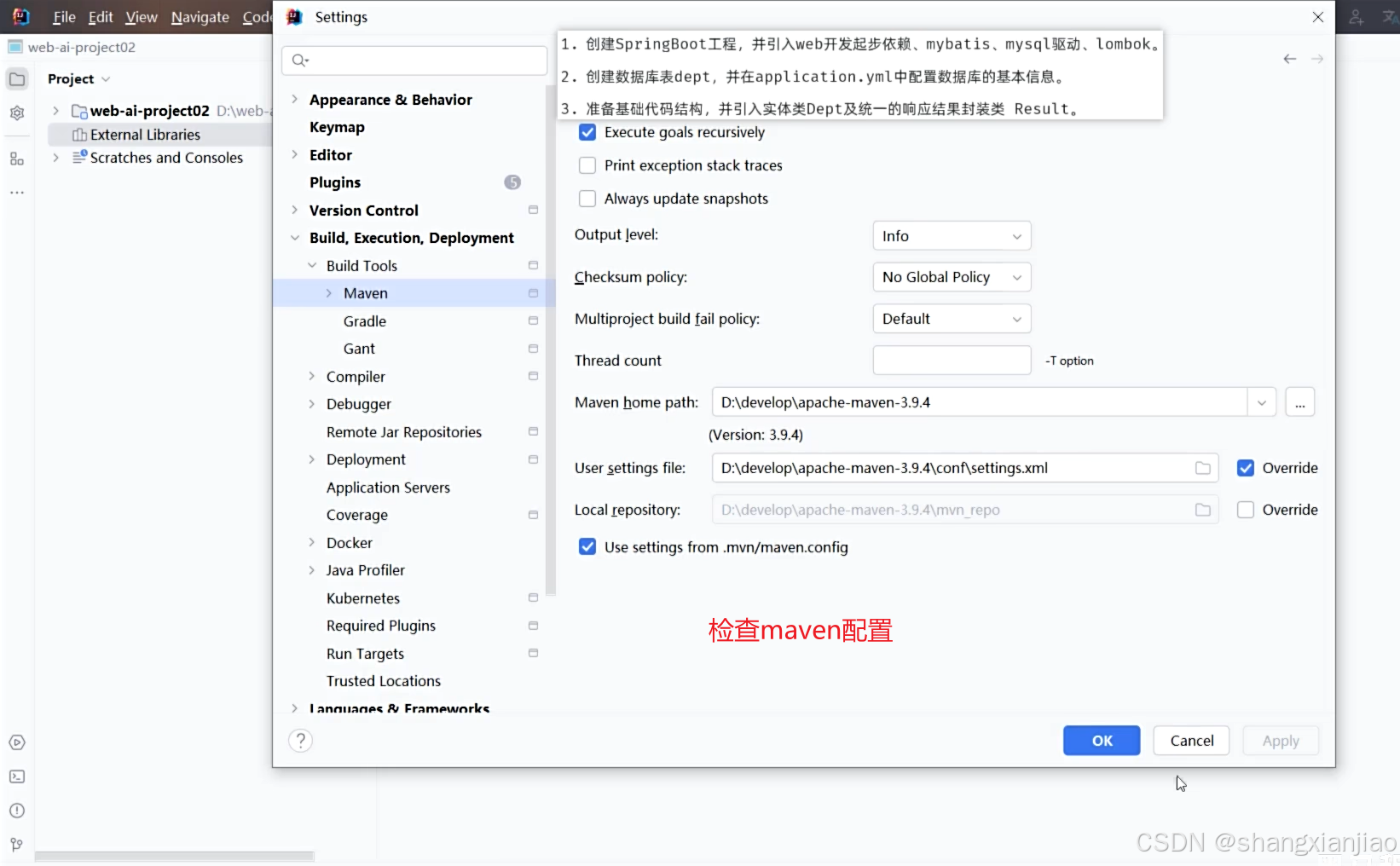Expand the Docker settings node
This screenshot has height=866, width=1400.
(x=311, y=543)
